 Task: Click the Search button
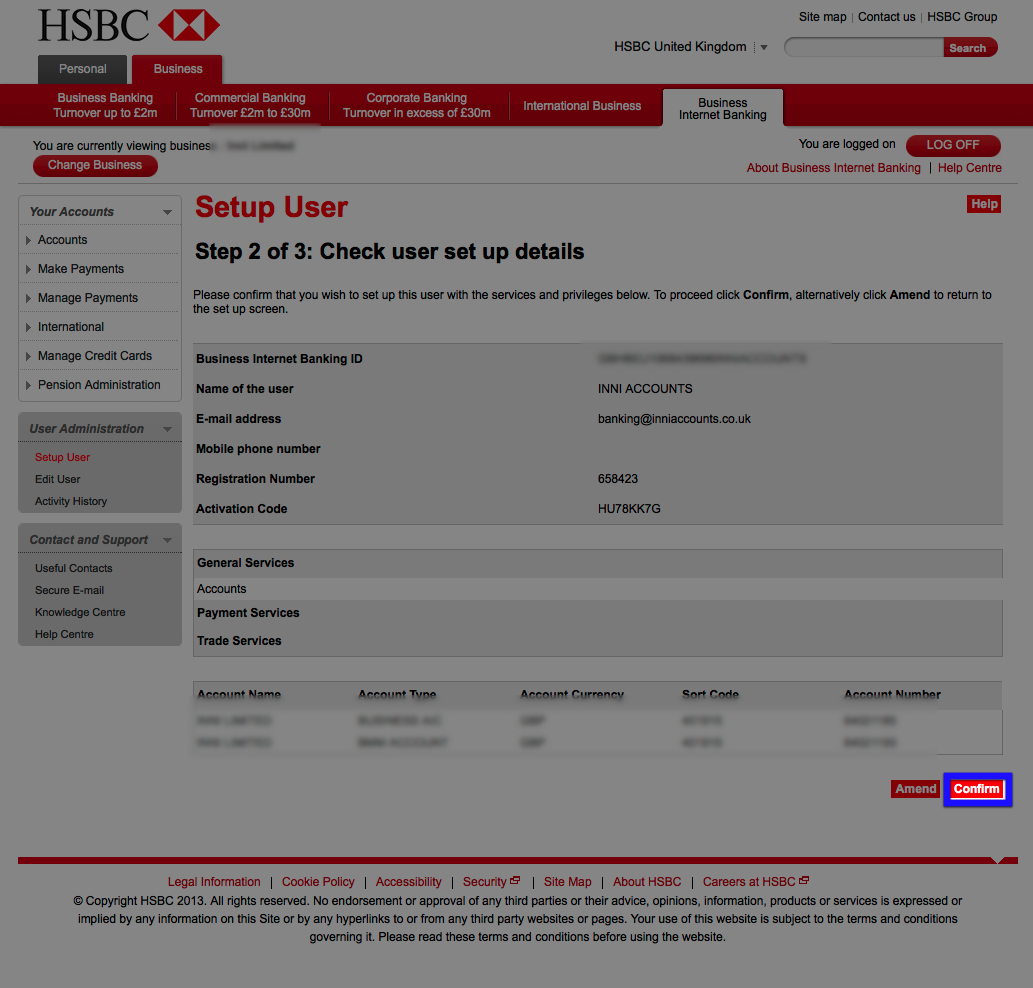coord(970,47)
